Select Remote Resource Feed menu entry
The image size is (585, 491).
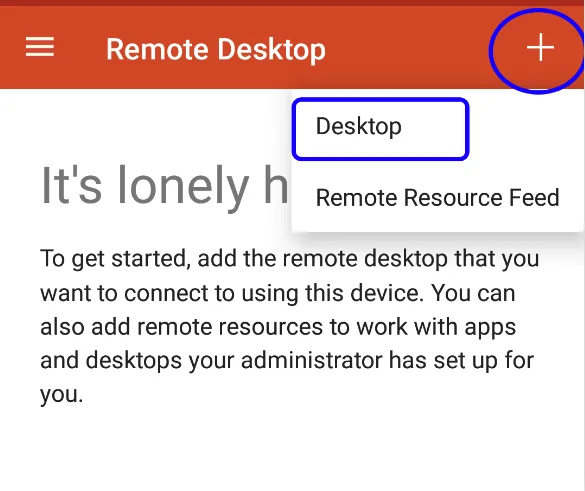coord(437,197)
